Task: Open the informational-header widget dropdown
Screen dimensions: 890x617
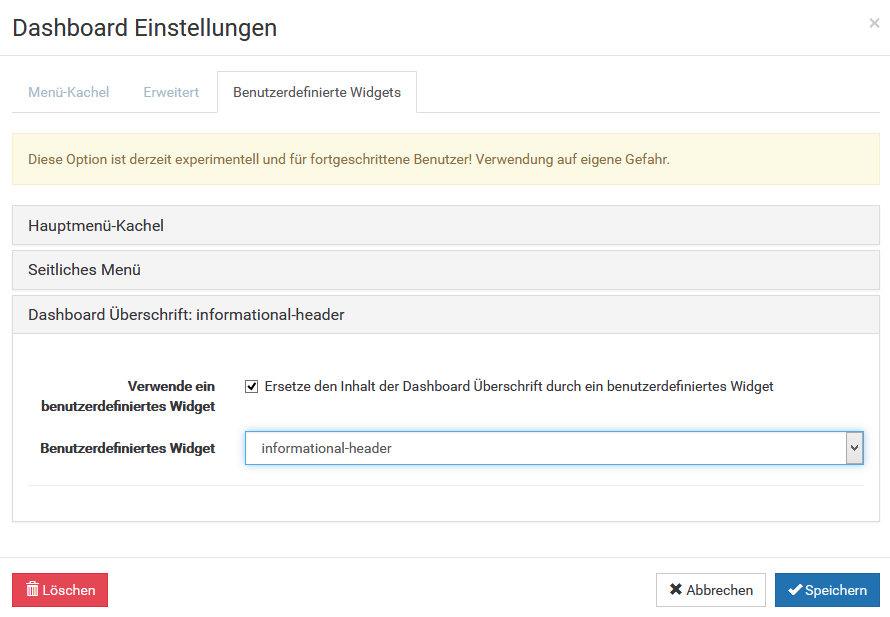Action: [x=545, y=448]
